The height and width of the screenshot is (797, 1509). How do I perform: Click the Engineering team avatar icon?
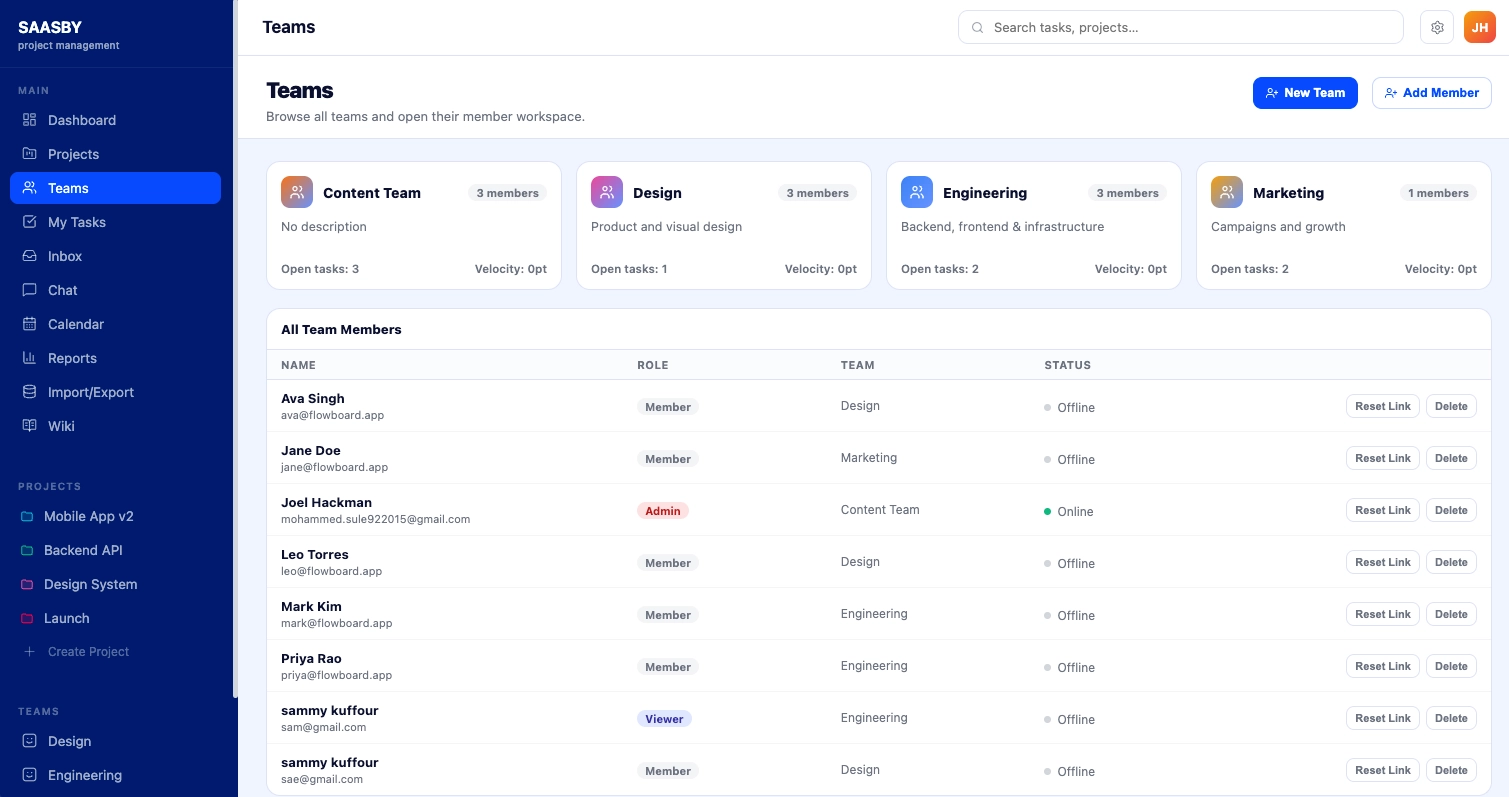tap(917, 191)
